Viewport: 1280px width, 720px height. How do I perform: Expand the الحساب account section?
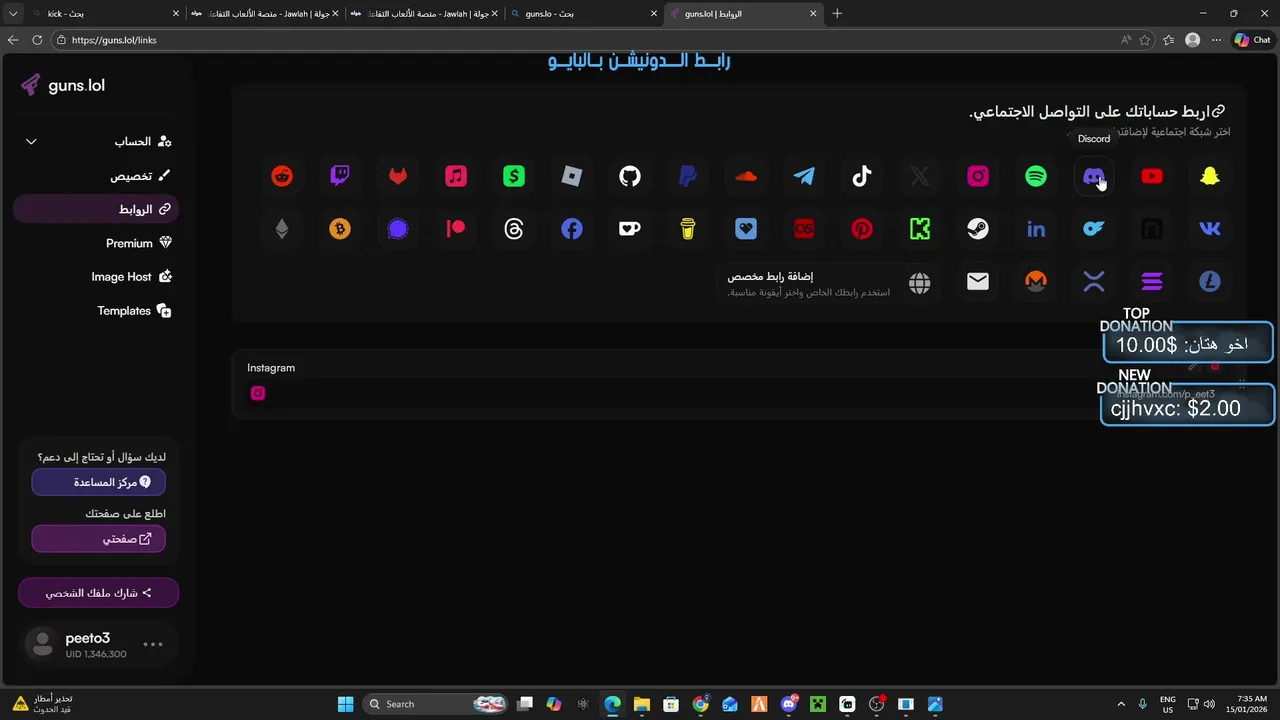point(96,142)
